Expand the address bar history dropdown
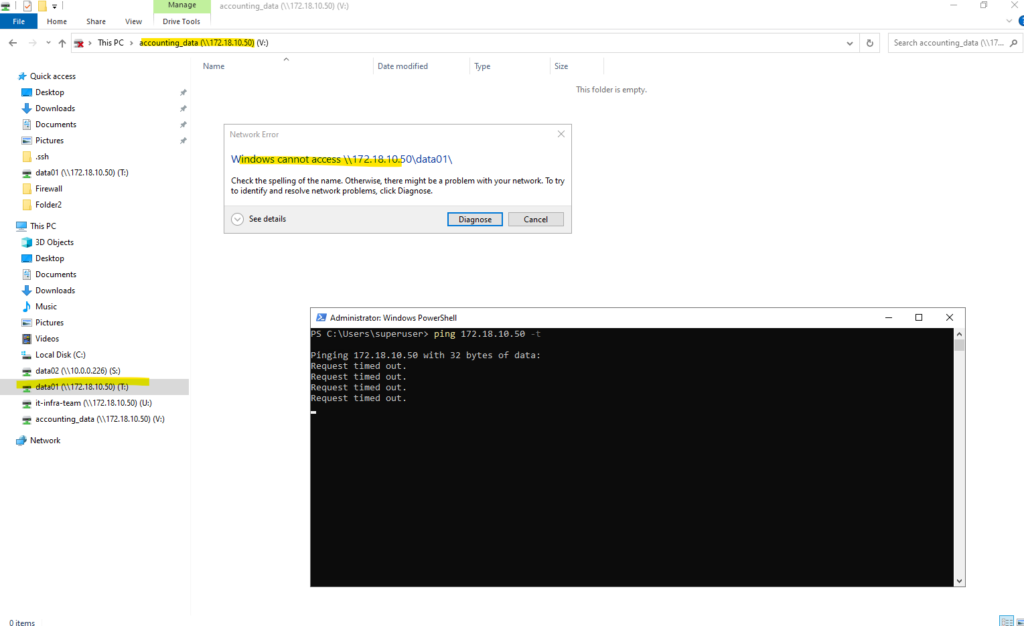The height and width of the screenshot is (626, 1024). click(x=850, y=43)
